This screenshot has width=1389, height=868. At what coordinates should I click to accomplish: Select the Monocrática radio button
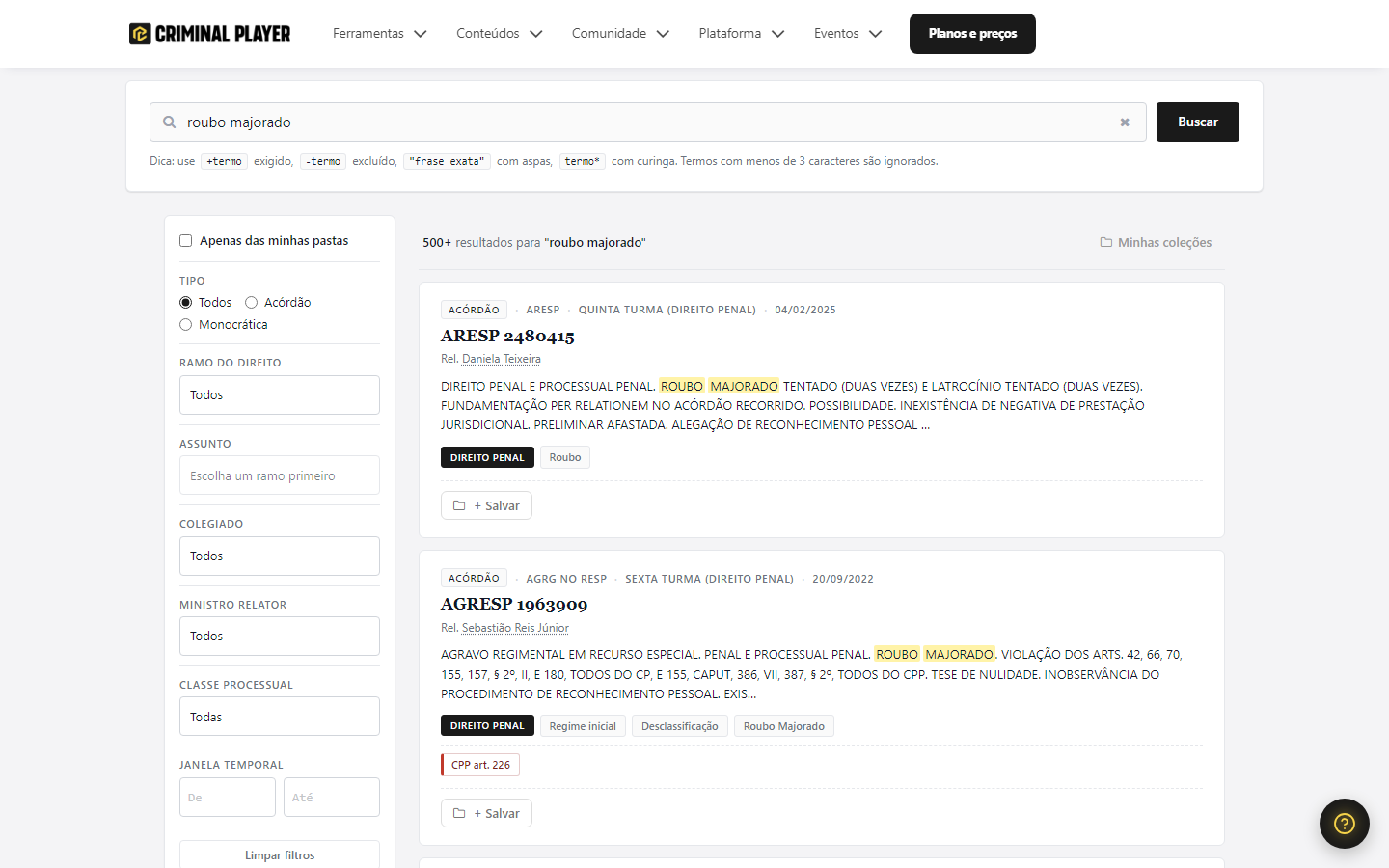186,325
